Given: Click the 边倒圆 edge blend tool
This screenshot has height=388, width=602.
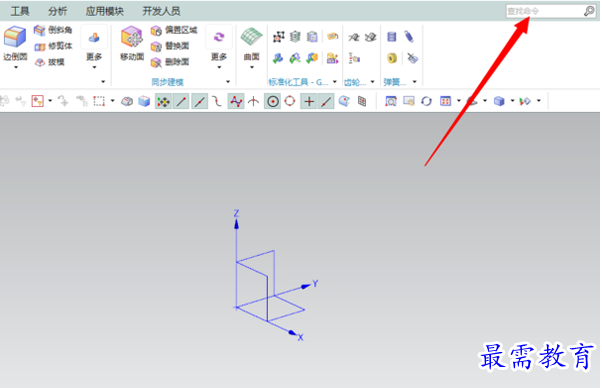Looking at the screenshot, I should (x=15, y=43).
